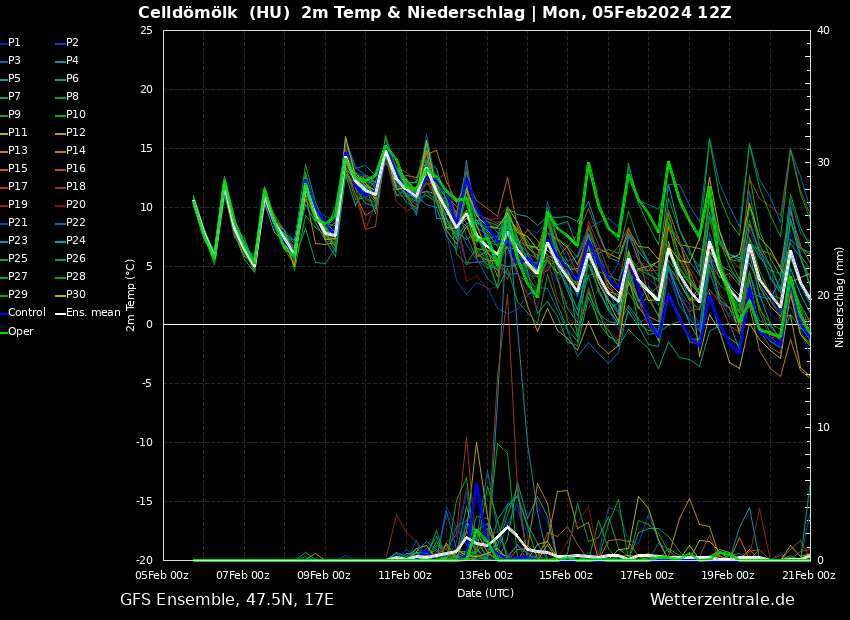This screenshot has height=620, width=850.
Task: Click the P16 legend label
Action: tap(75, 169)
